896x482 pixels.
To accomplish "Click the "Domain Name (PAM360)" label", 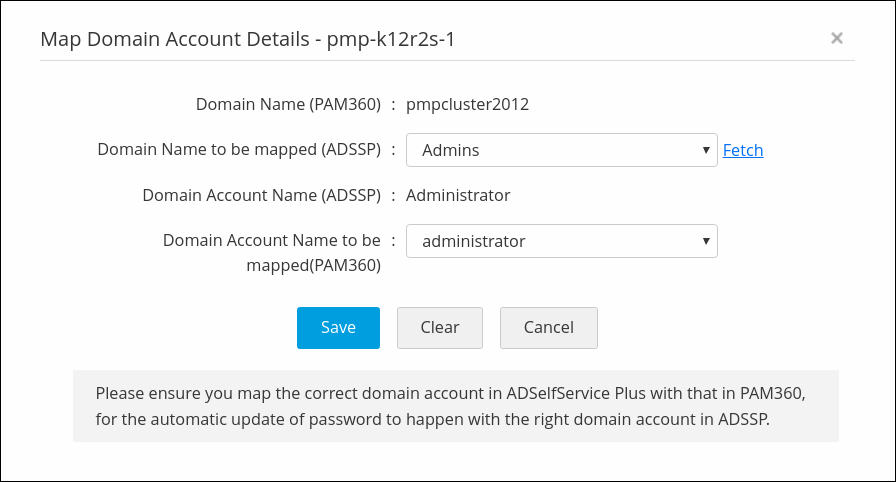I will (x=288, y=104).
